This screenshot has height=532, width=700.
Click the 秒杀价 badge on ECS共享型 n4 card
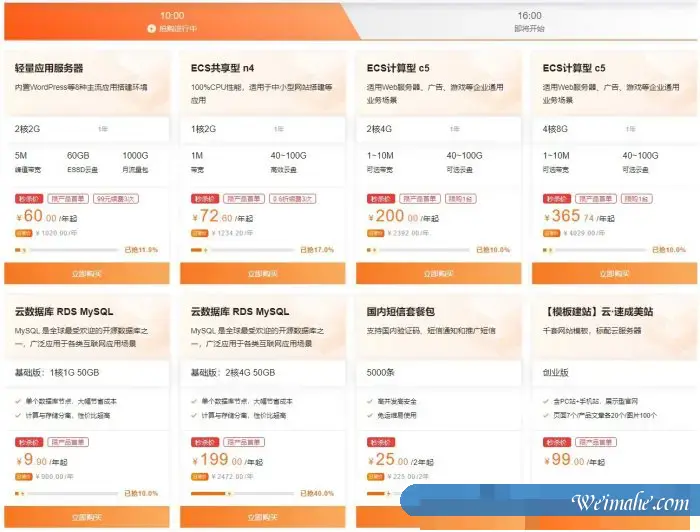coord(205,199)
